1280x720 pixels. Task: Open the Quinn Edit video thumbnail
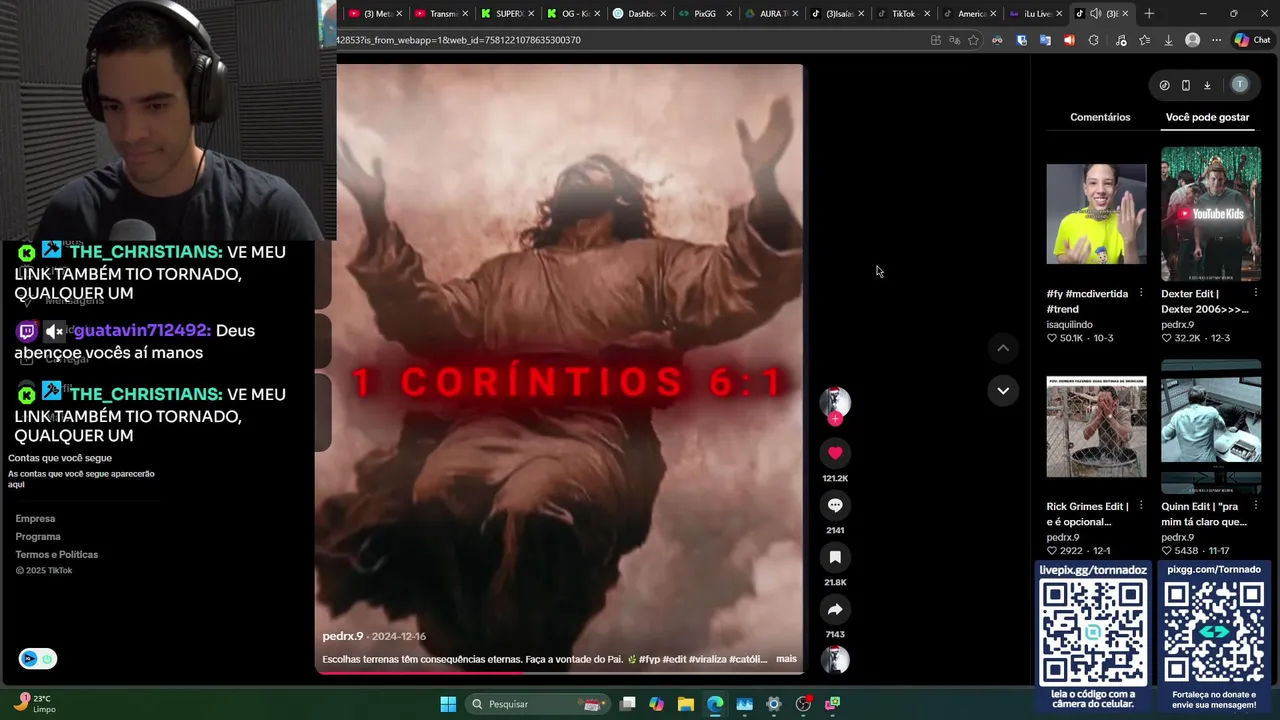(1211, 427)
